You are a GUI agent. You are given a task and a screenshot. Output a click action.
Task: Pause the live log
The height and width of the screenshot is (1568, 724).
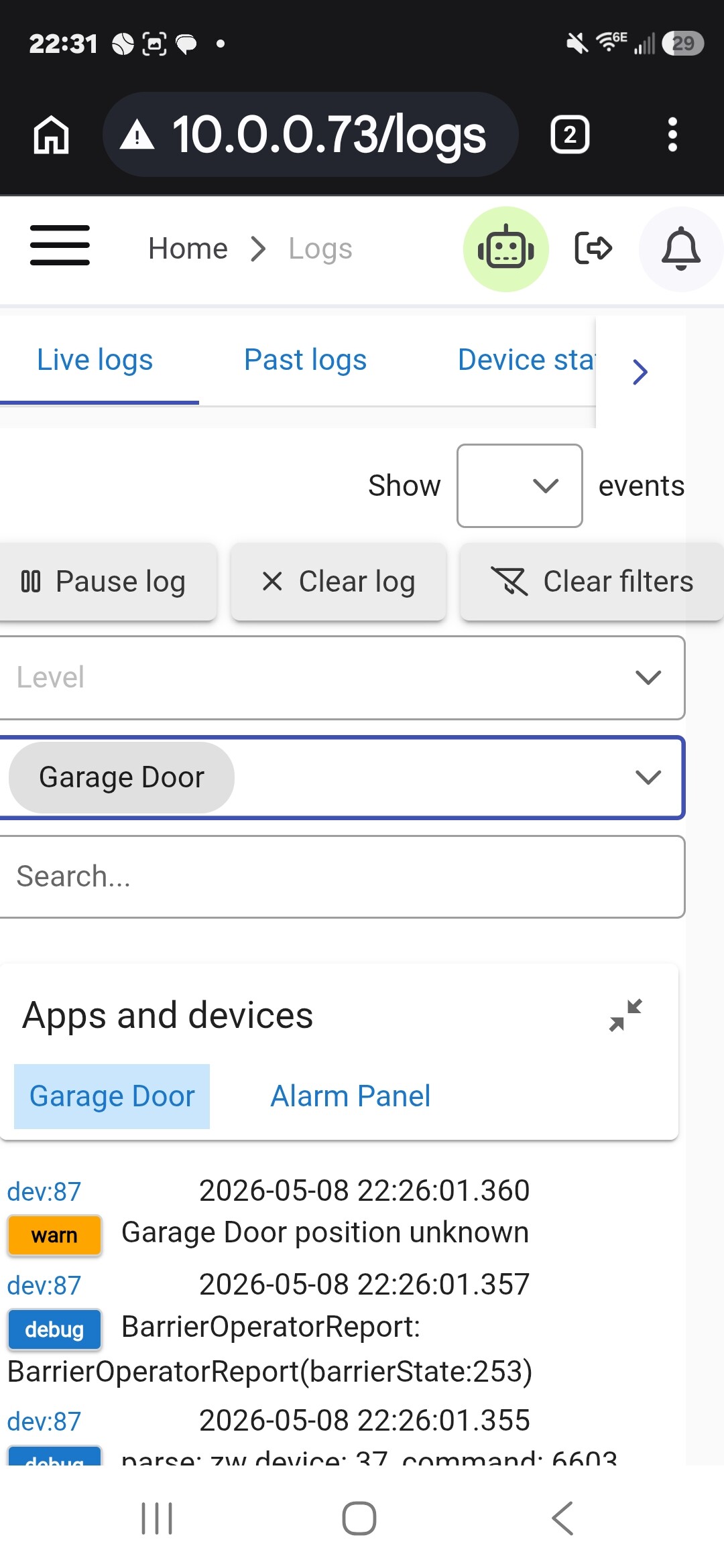(x=106, y=581)
